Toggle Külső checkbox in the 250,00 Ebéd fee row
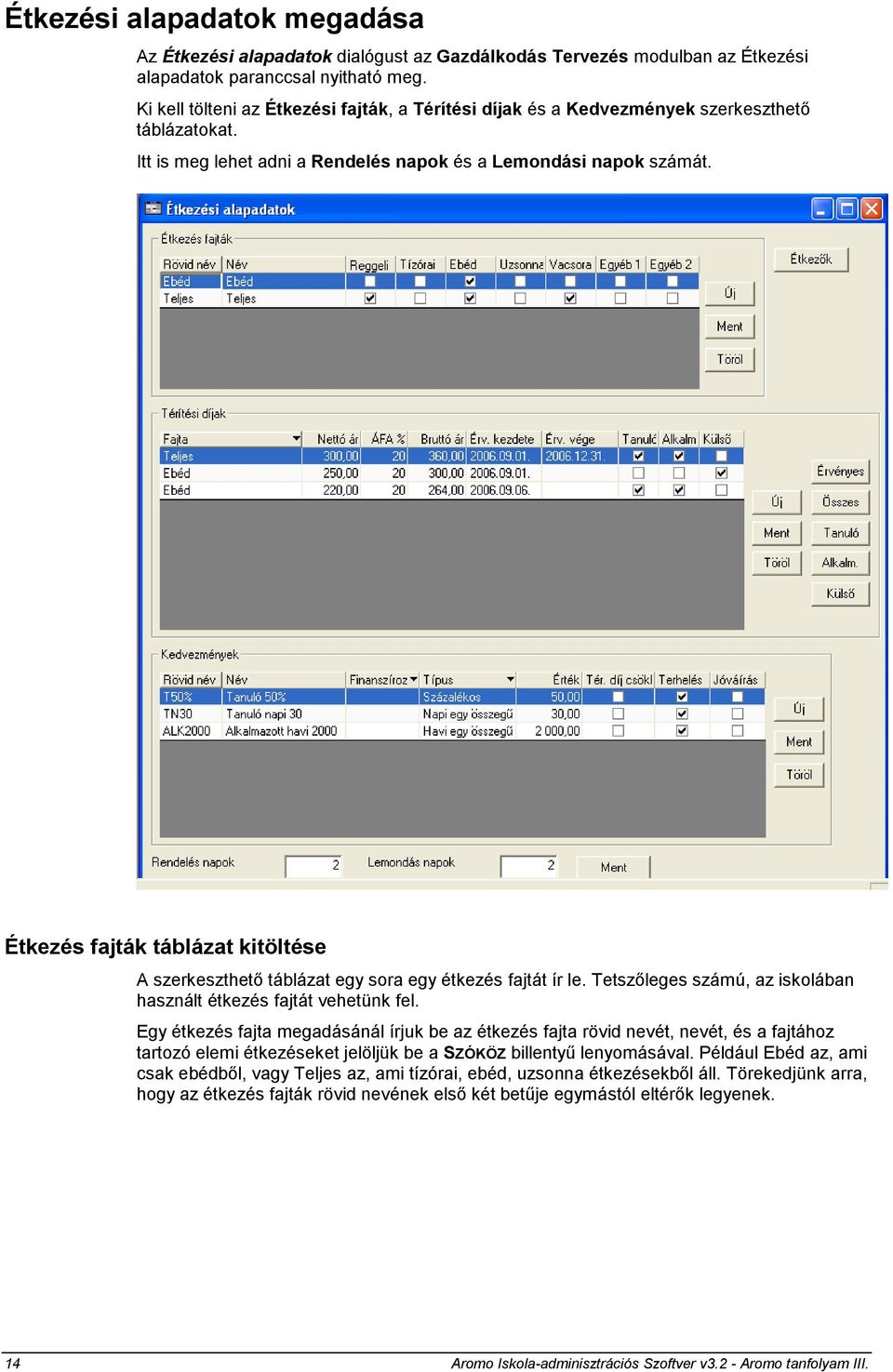Image resolution: width=893 pixels, height=1372 pixels. [x=721, y=473]
